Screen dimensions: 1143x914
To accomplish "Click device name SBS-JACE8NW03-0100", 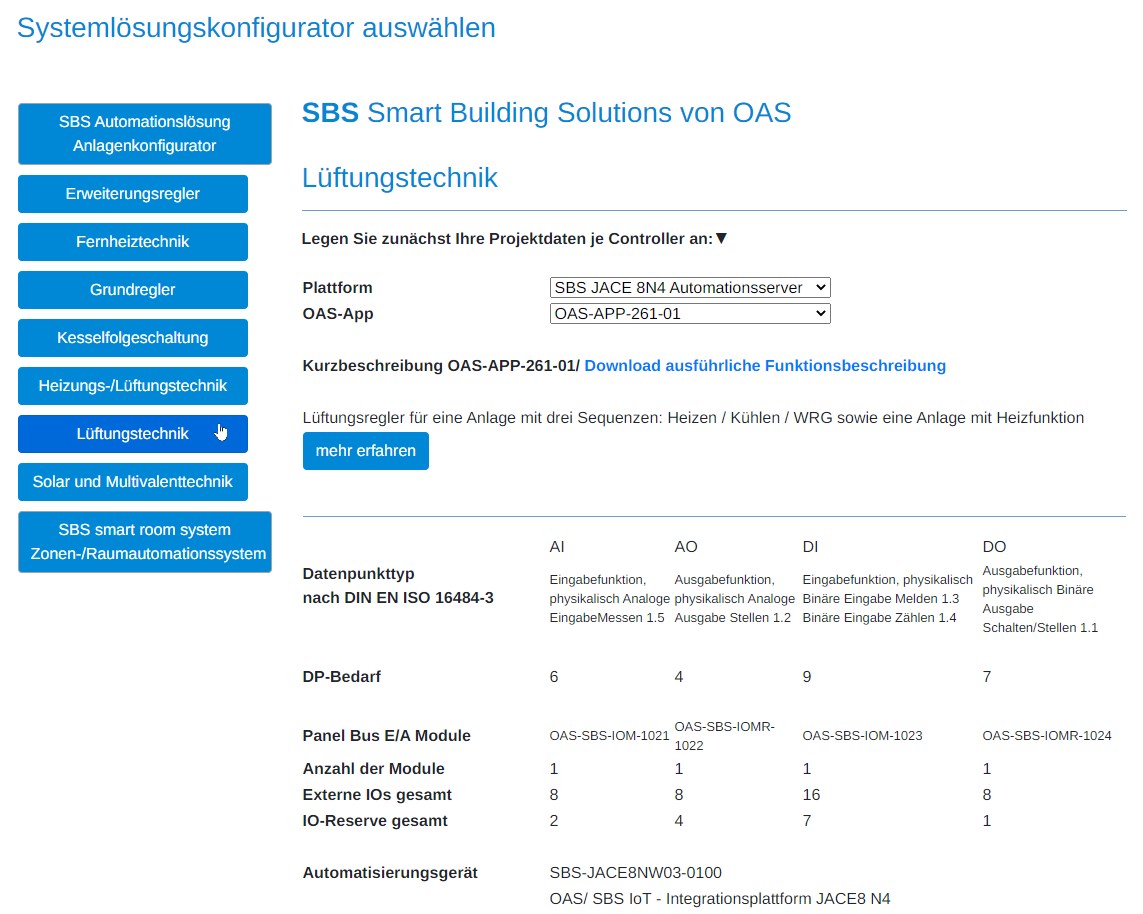I will [636, 872].
